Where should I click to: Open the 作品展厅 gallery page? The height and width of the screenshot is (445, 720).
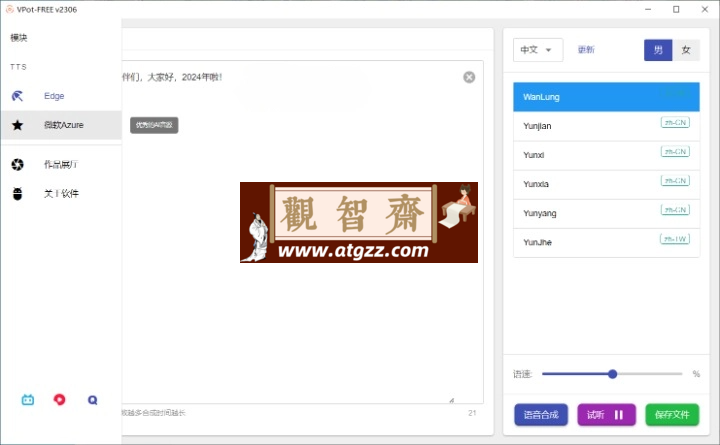pos(61,164)
